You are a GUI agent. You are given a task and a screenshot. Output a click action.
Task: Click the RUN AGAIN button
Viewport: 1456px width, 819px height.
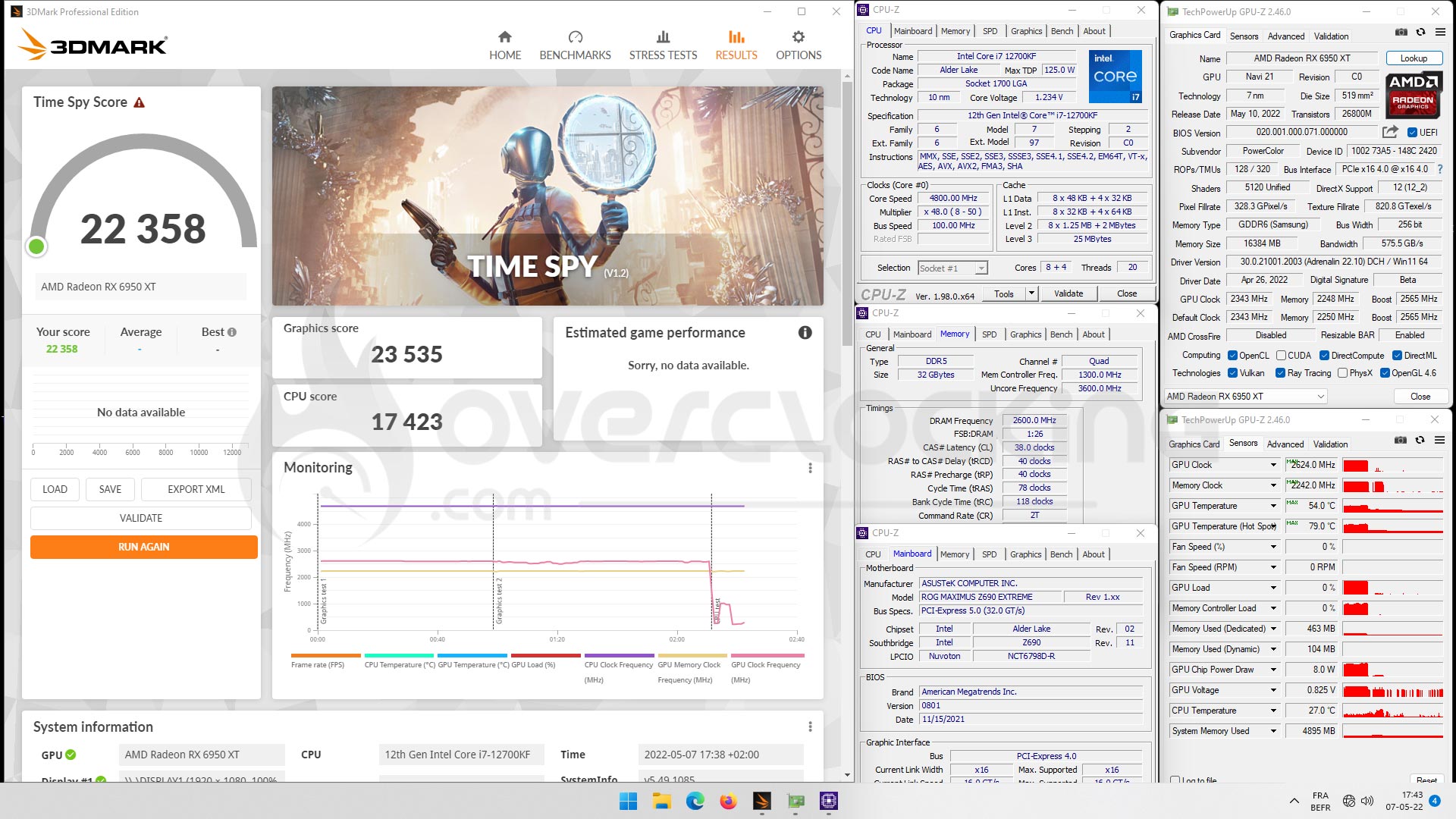tap(144, 547)
